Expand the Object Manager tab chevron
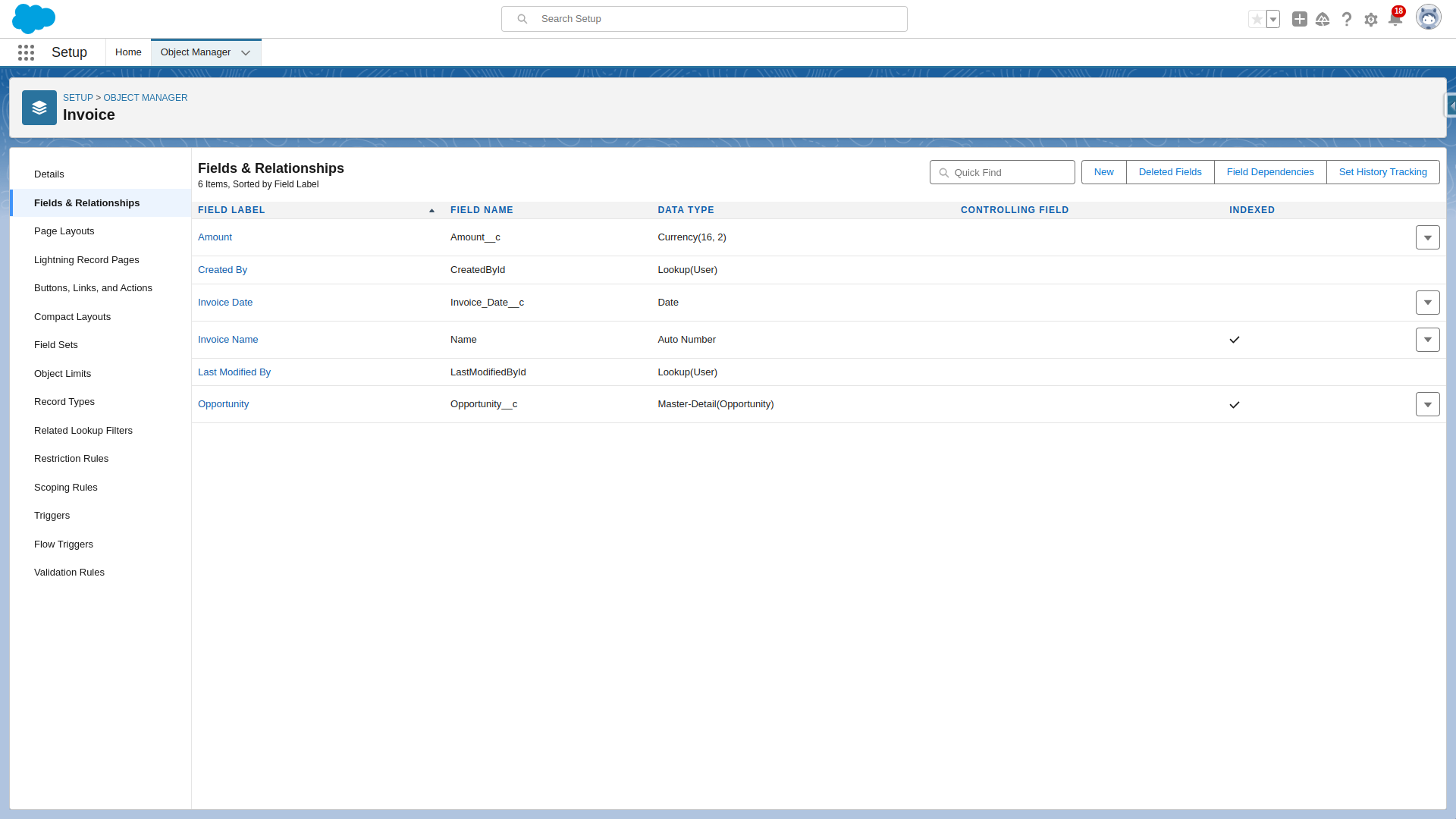The image size is (1456, 819). (x=245, y=52)
